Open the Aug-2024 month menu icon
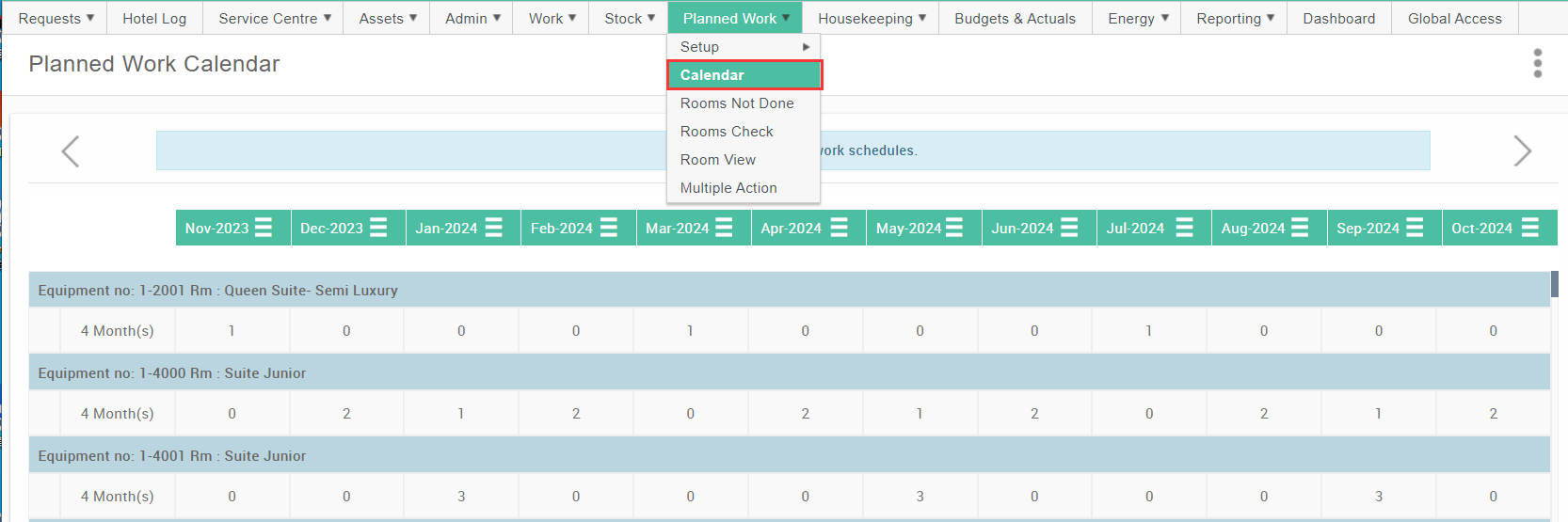1568x522 pixels. [x=1300, y=228]
